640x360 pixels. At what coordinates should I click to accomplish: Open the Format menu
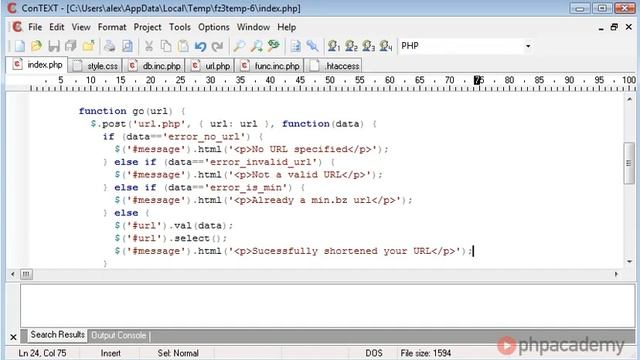click(x=112, y=27)
